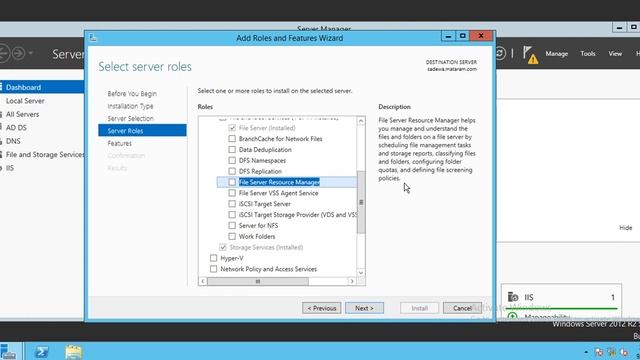Go to the Next wizard page
Image resolution: width=640 pixels, height=360 pixels.
[x=364, y=308]
